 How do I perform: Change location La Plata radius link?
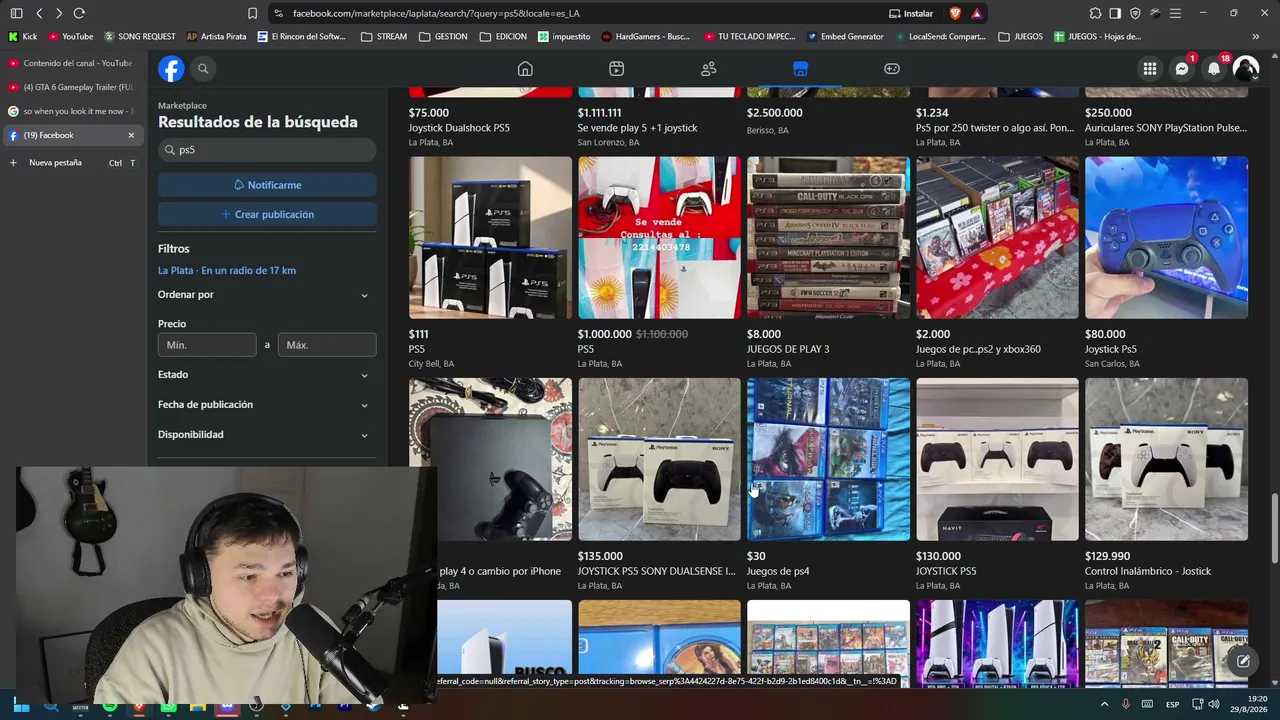click(227, 271)
